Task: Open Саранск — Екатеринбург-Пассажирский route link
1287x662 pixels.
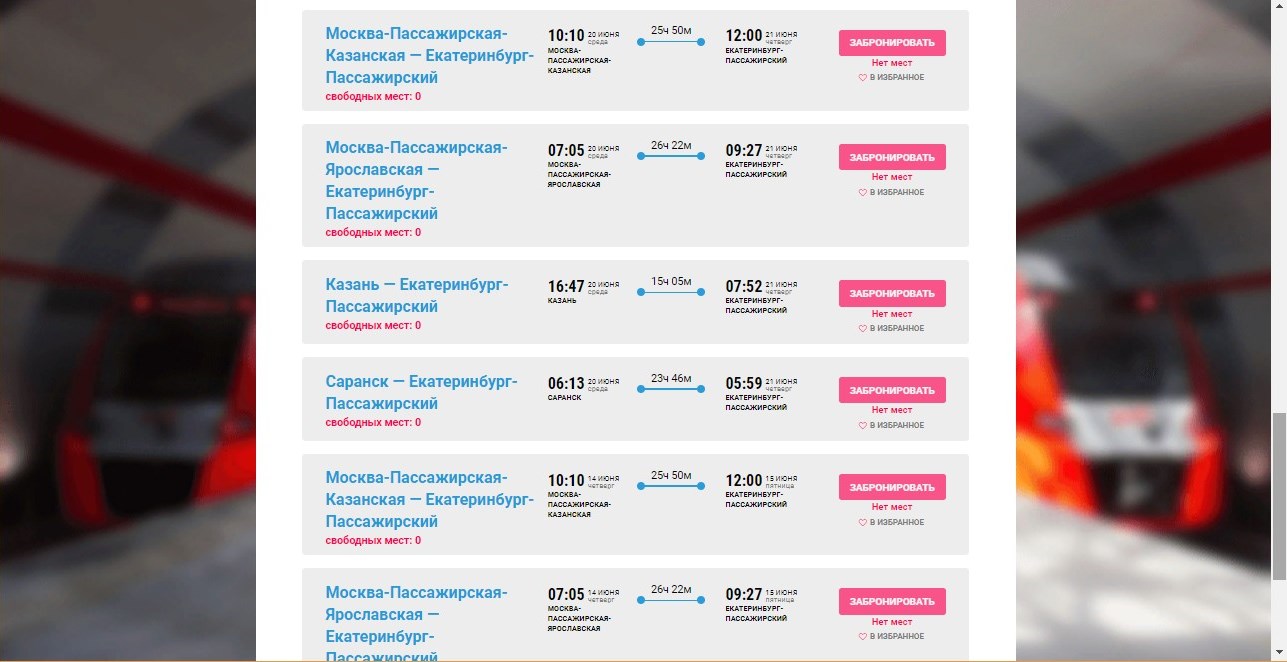Action: pos(421,392)
